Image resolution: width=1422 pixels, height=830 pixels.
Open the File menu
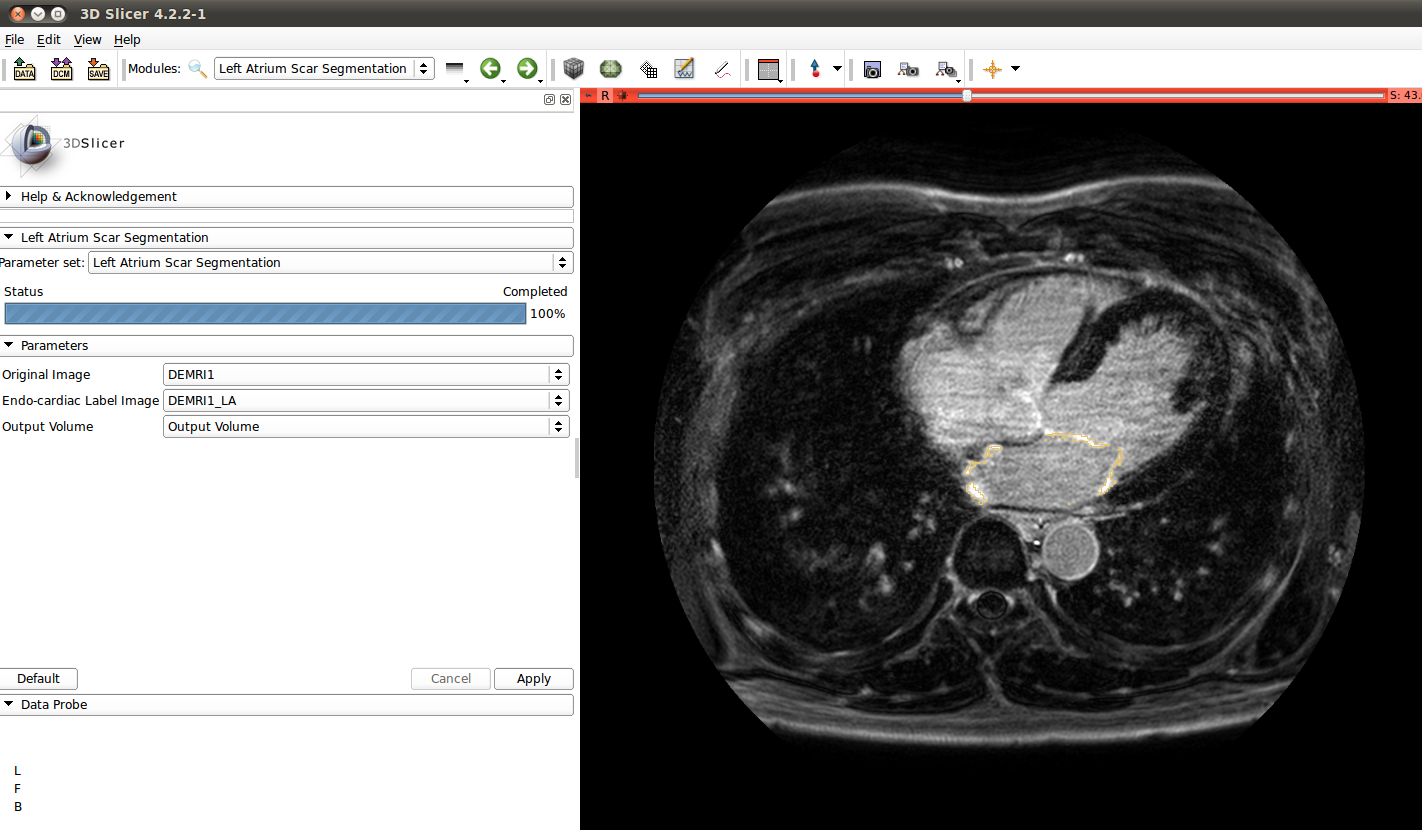click(14, 40)
